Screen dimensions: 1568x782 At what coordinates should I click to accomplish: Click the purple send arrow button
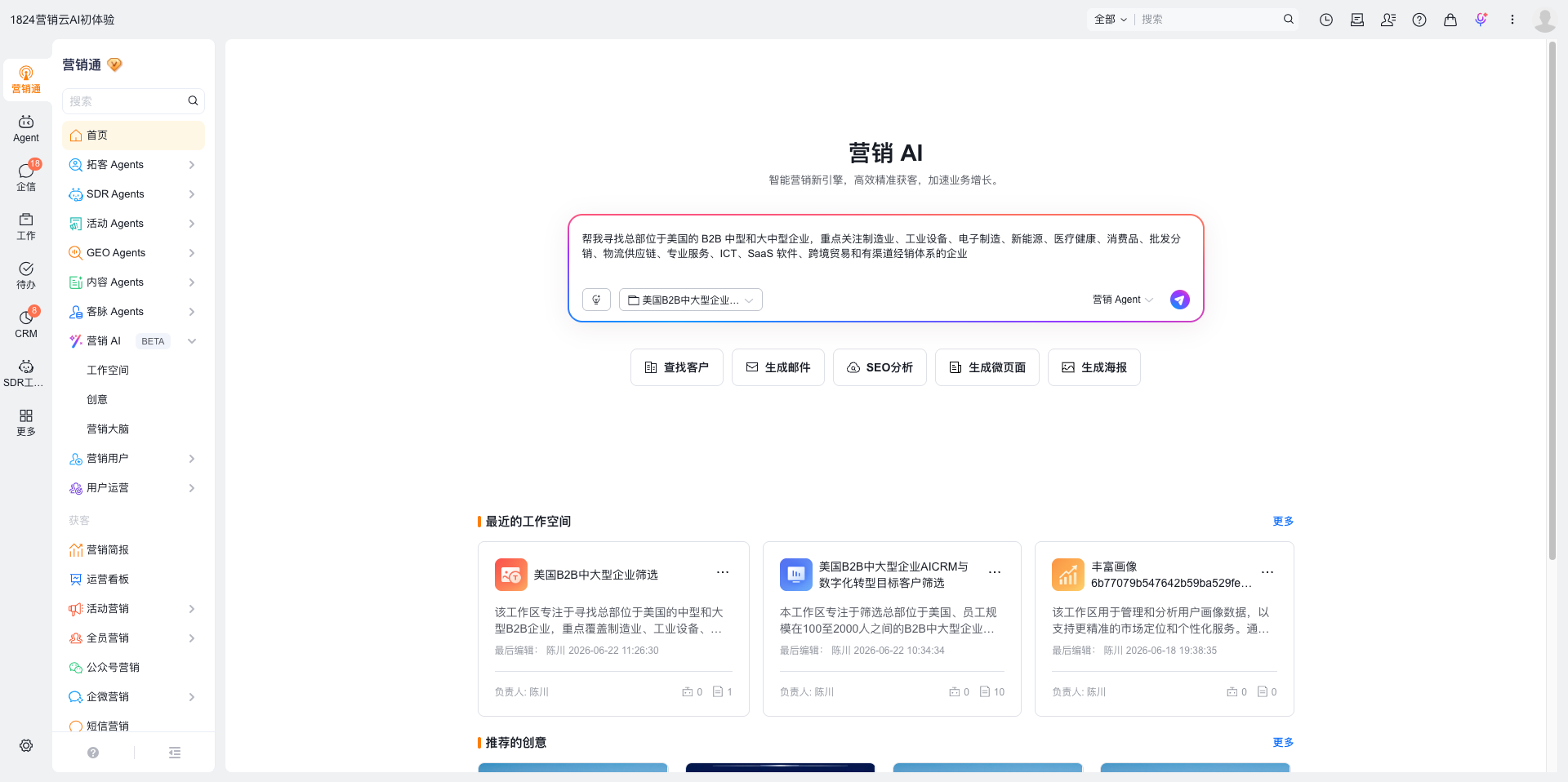pos(1179,300)
